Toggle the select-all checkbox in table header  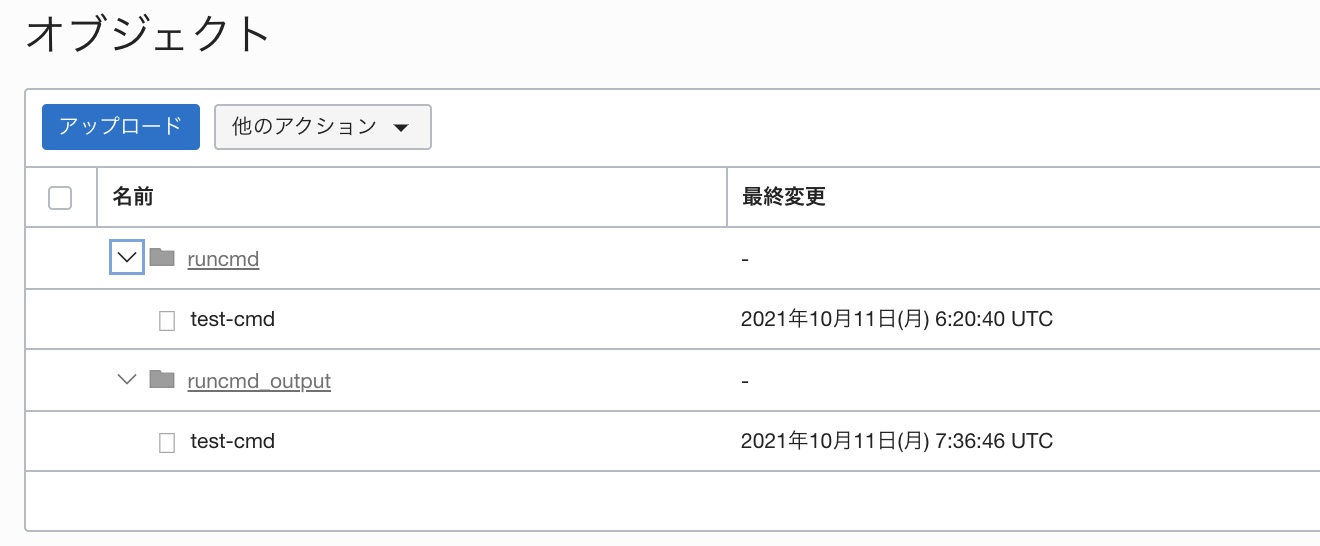(x=60, y=198)
